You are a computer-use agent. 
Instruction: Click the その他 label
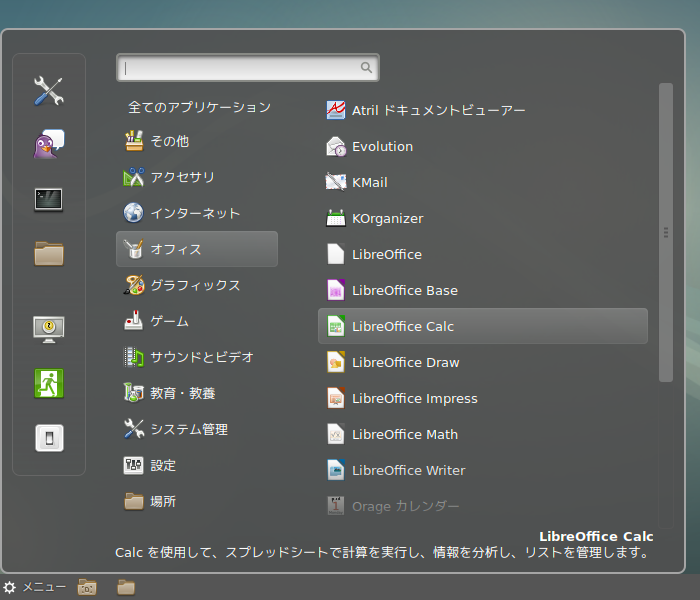click(x=170, y=142)
